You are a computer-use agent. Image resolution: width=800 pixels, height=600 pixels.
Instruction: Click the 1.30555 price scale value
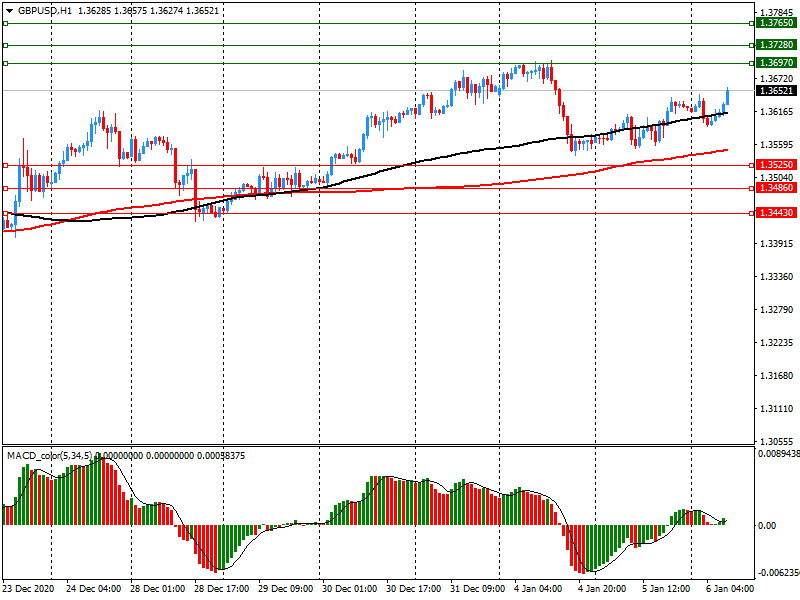[777, 442]
